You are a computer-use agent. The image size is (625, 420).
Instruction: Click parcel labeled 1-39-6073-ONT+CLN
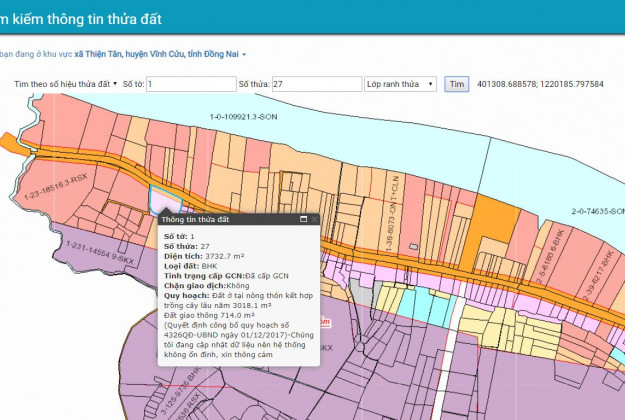tap(392, 214)
